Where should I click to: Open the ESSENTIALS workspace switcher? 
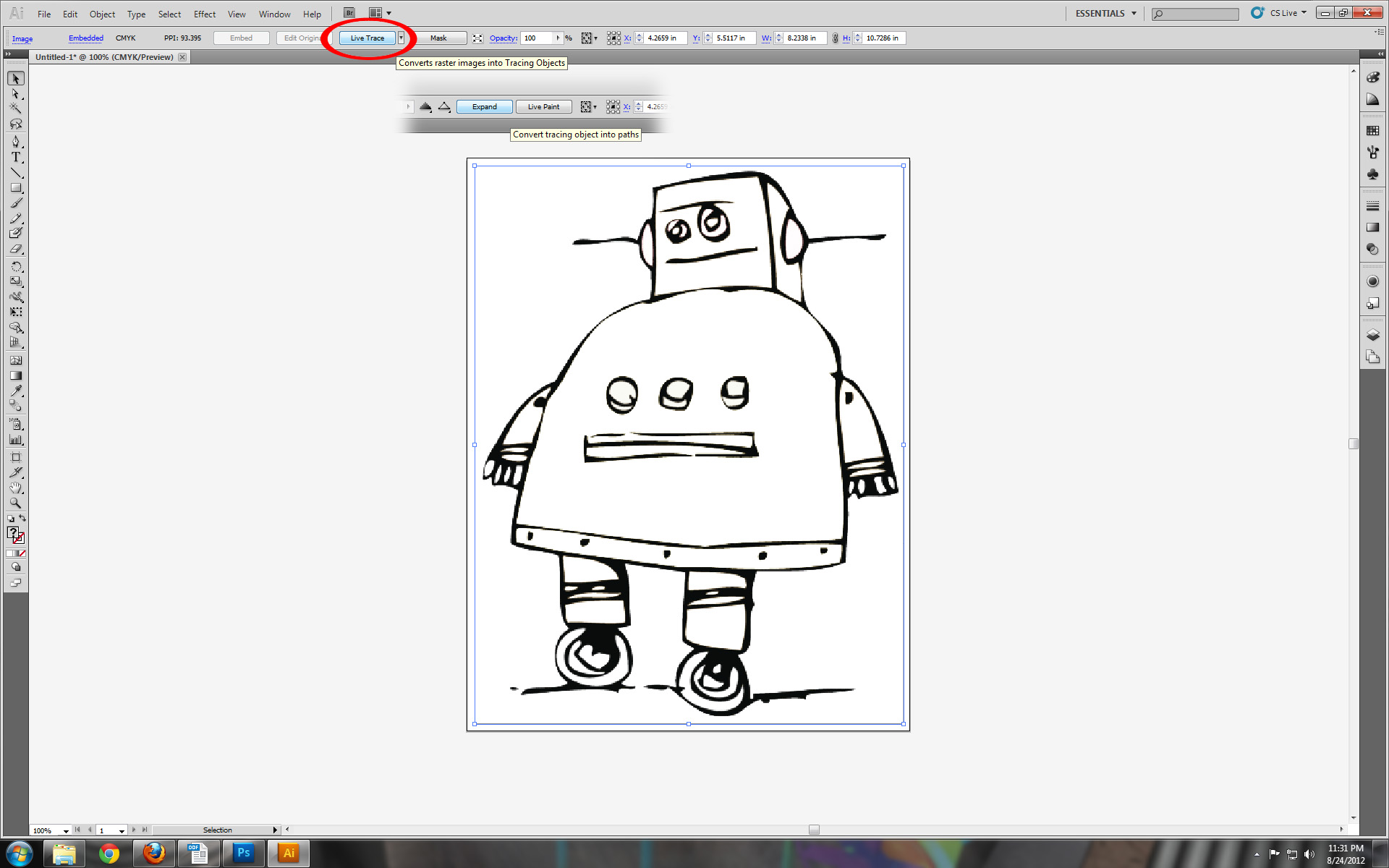[x=1105, y=13]
